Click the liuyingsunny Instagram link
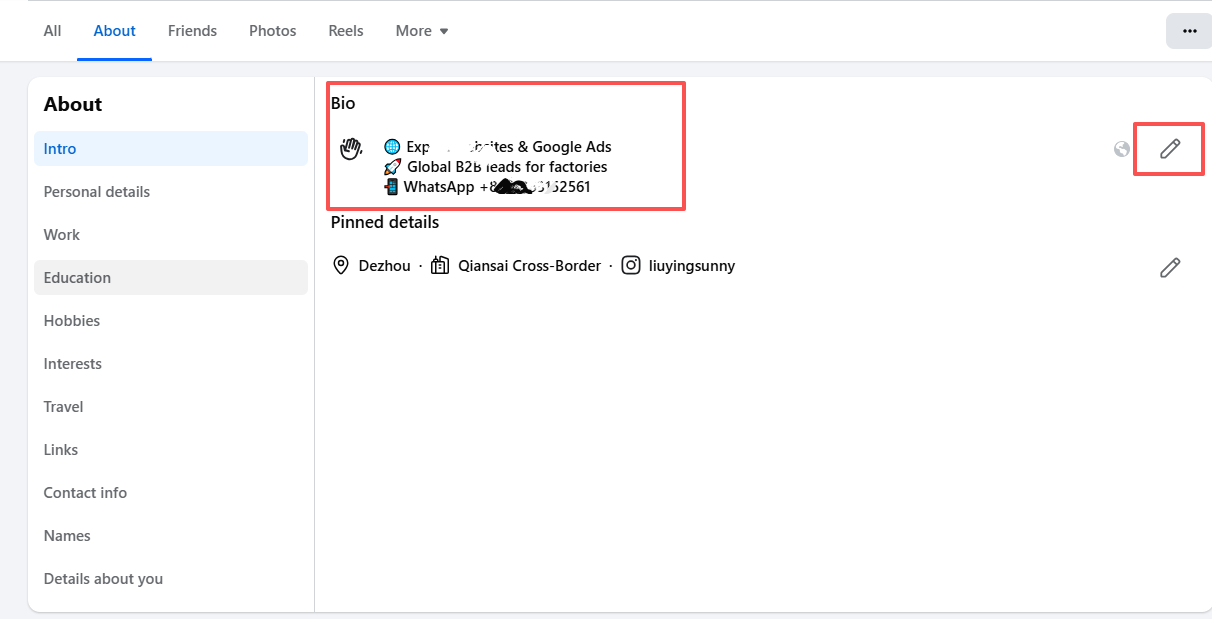Image resolution: width=1212 pixels, height=619 pixels. tap(692, 266)
